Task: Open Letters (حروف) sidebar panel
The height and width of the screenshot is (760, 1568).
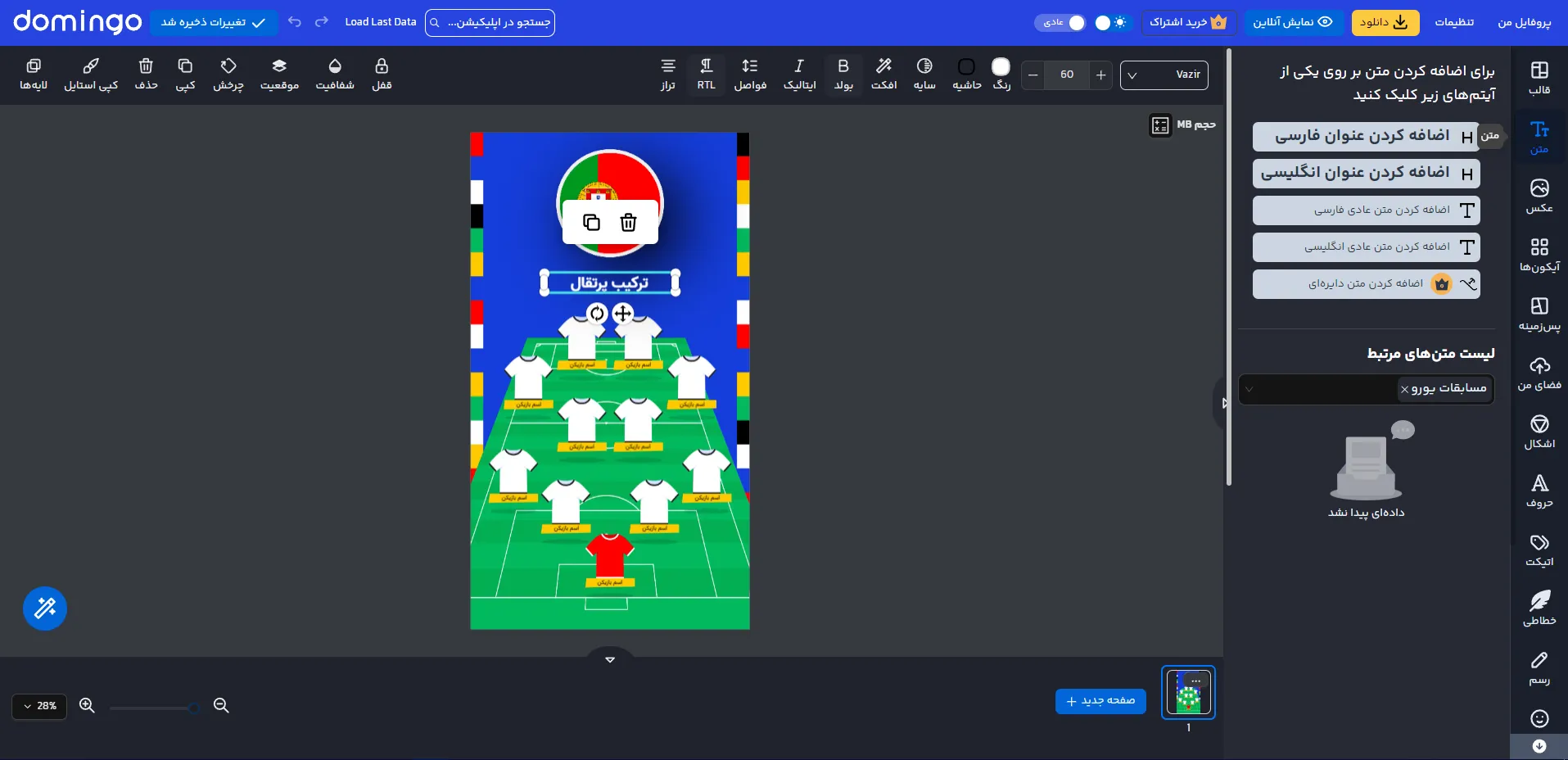Action: tap(1539, 491)
